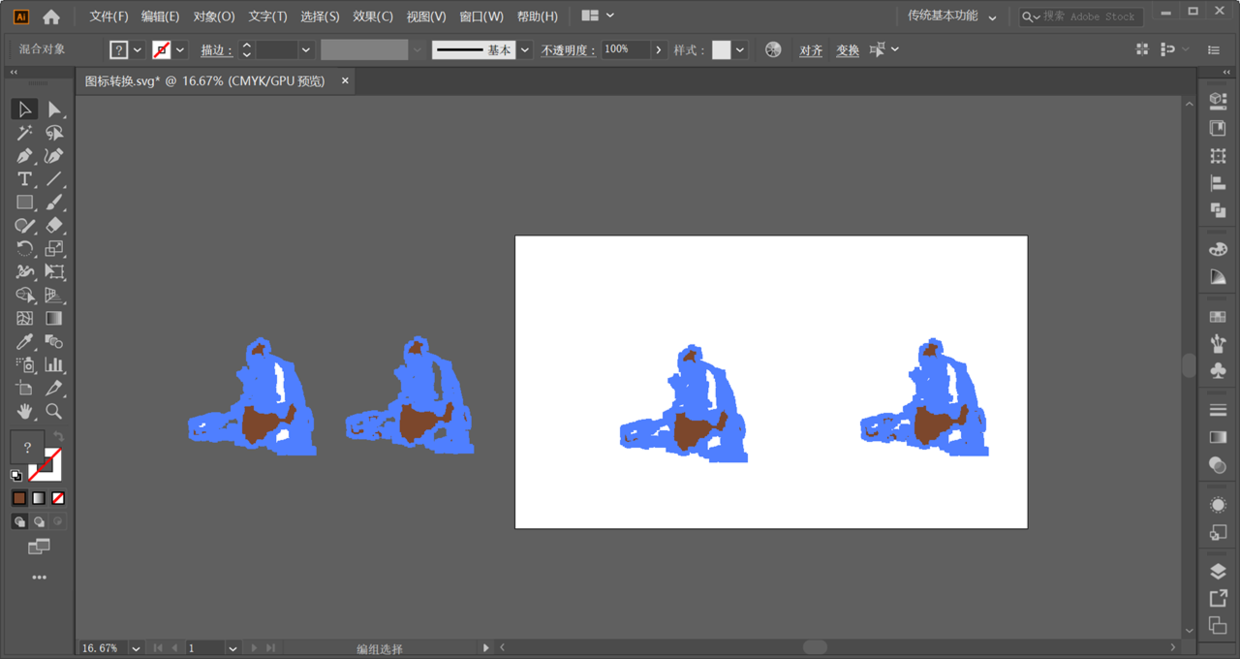Open the 效果(C) menu
The image size is (1240, 659).
click(373, 16)
